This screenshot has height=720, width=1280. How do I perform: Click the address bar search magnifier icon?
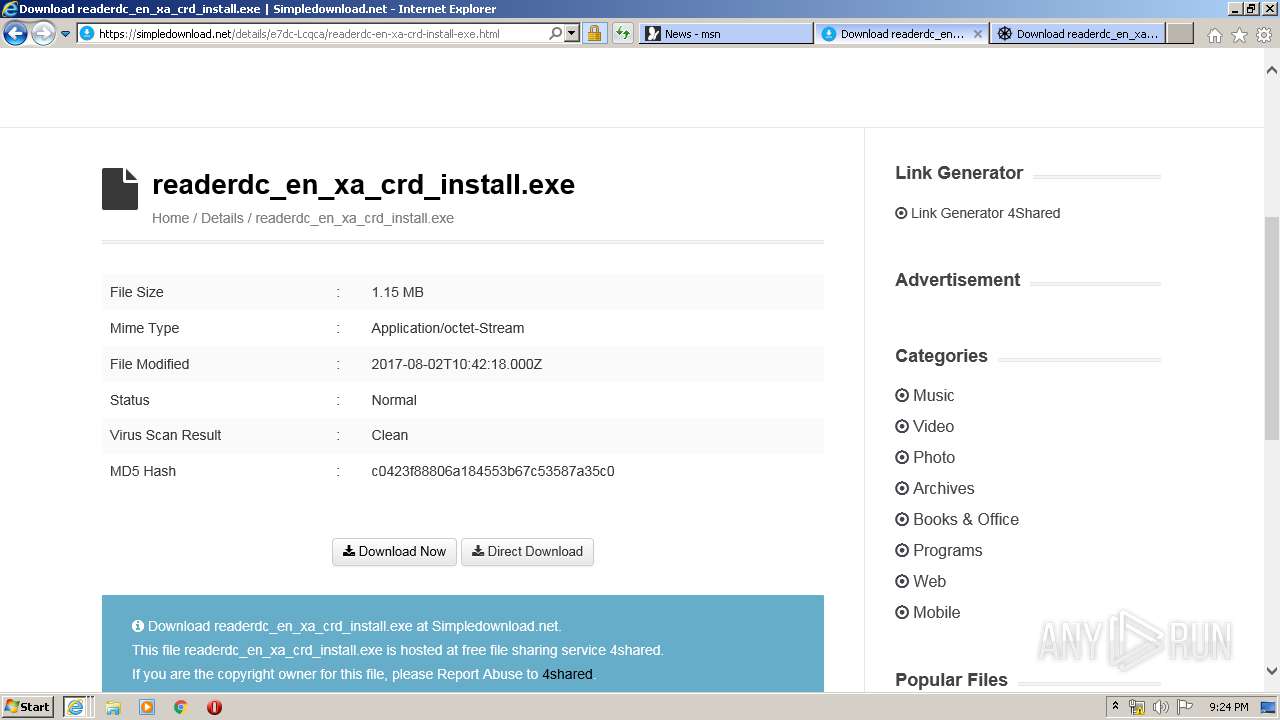coord(556,33)
